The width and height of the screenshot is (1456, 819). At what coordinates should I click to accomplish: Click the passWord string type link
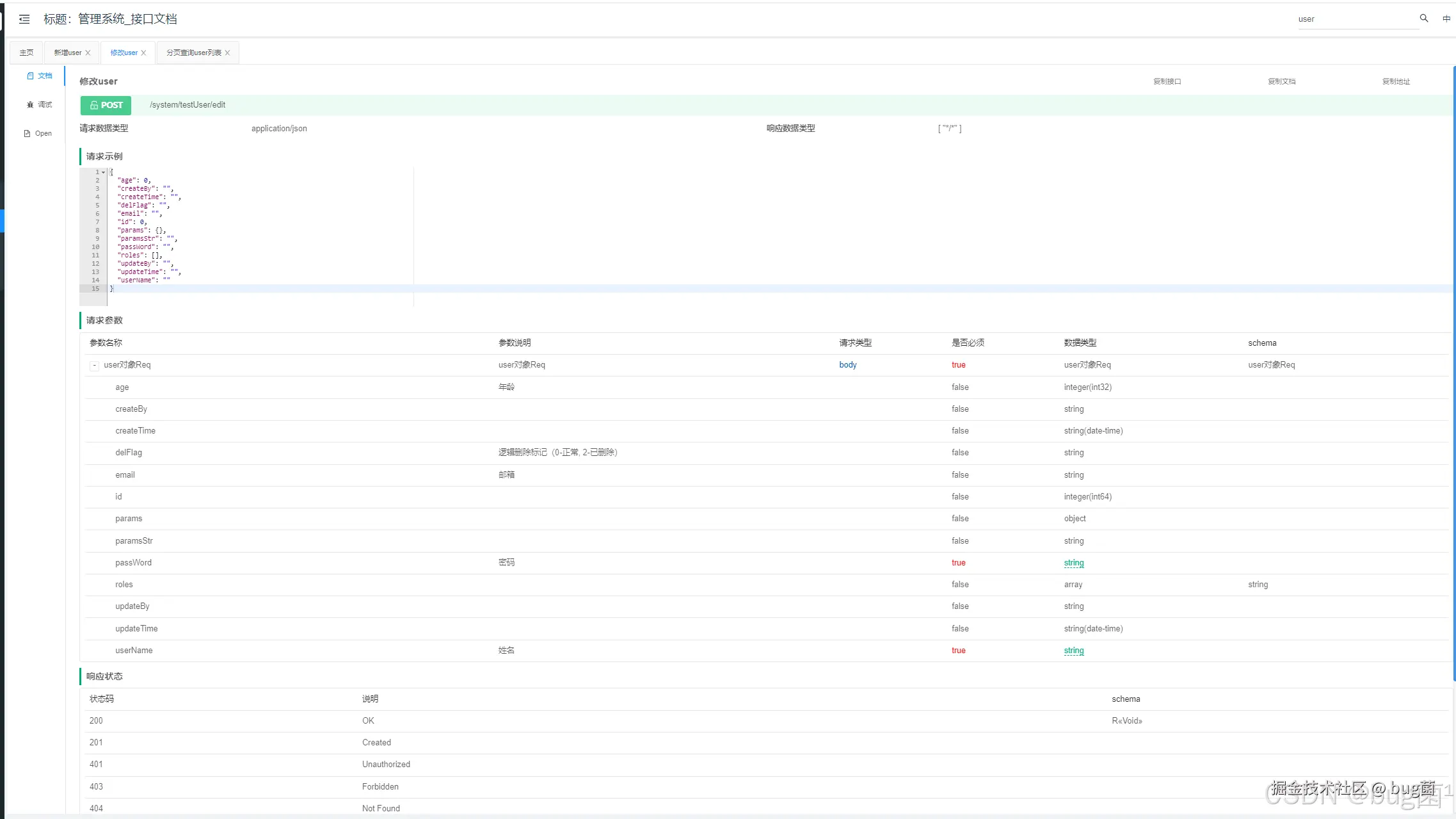pyautogui.click(x=1073, y=563)
